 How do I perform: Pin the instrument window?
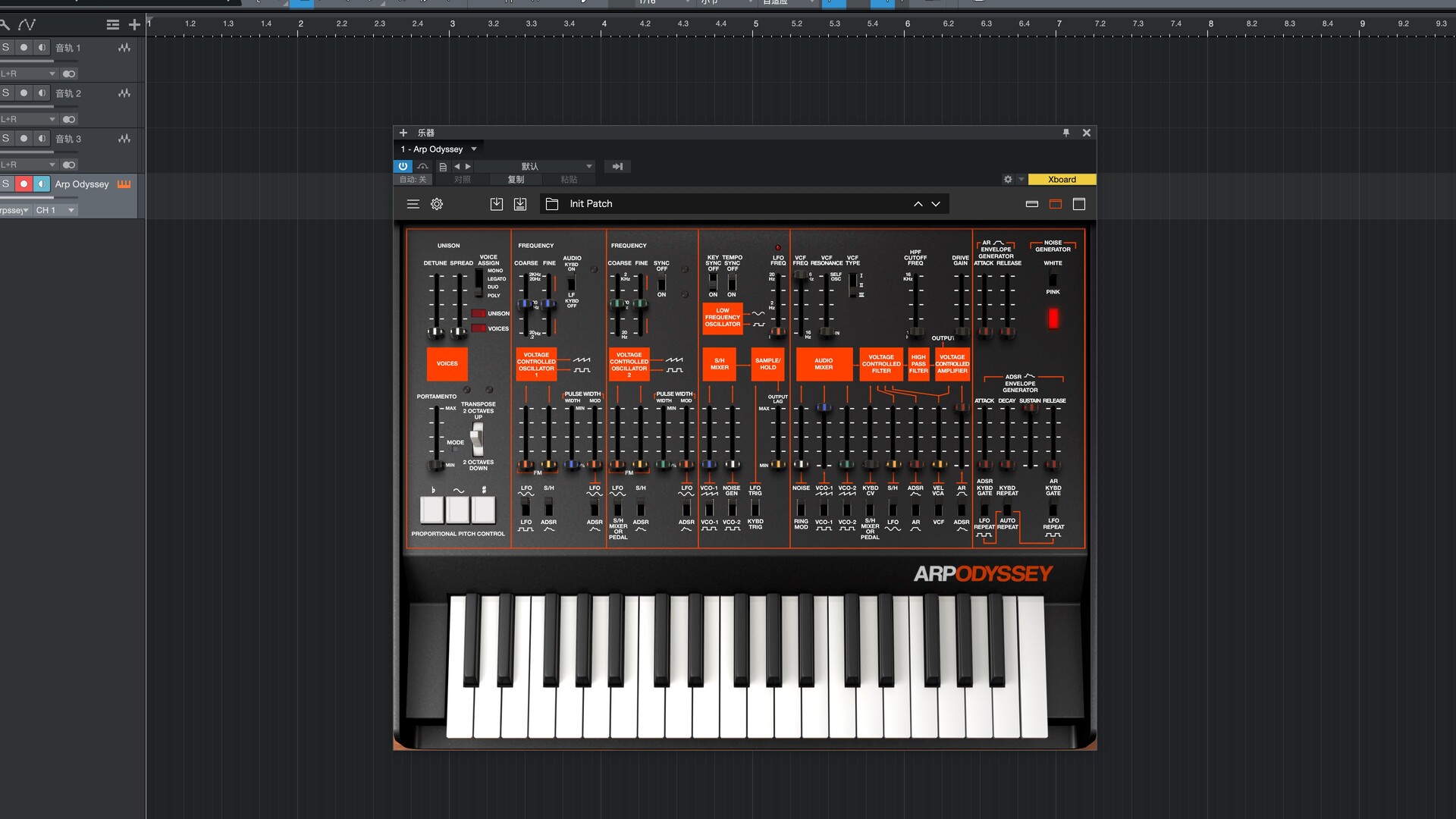pyautogui.click(x=1066, y=133)
